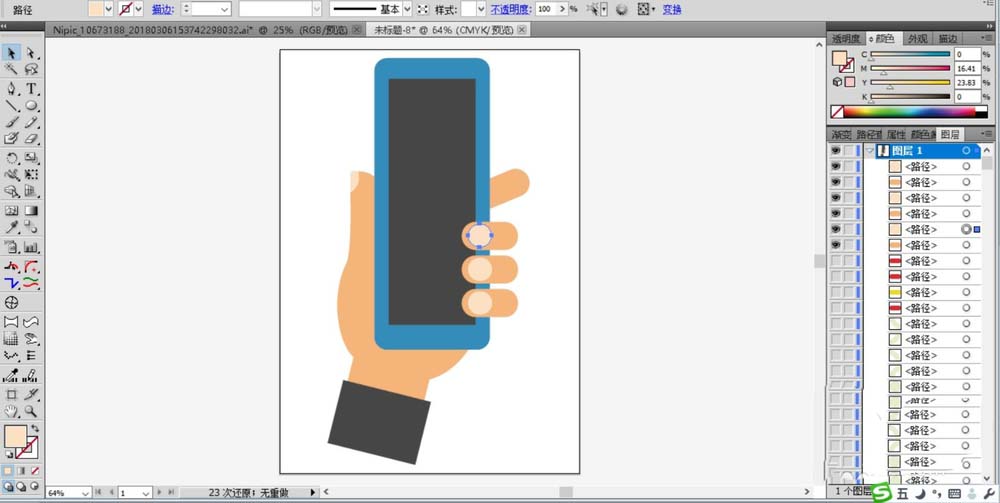Switch to the Nipic_10673188 document tab
This screenshot has height=503, width=1000.
click(x=198, y=29)
